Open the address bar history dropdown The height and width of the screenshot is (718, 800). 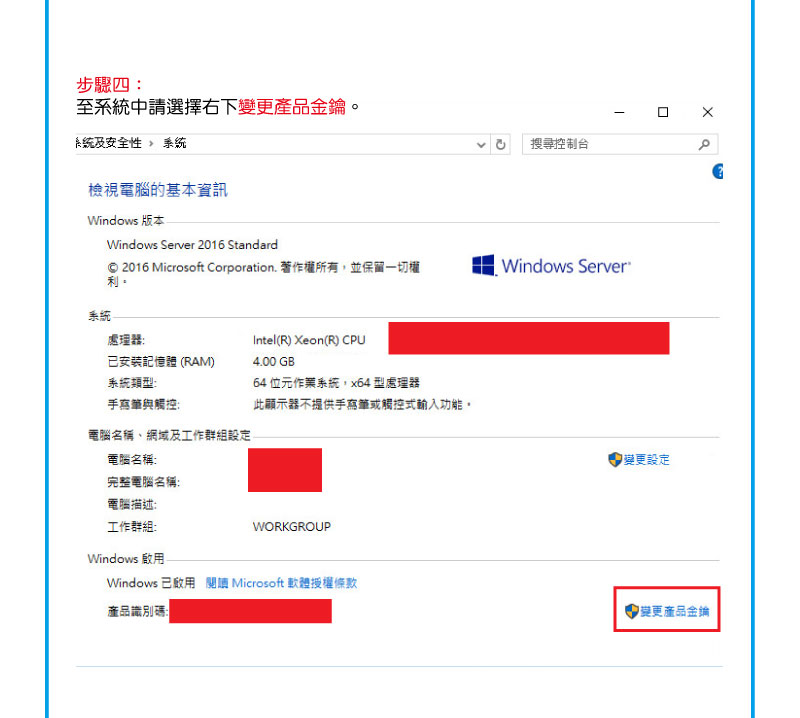click(481, 145)
